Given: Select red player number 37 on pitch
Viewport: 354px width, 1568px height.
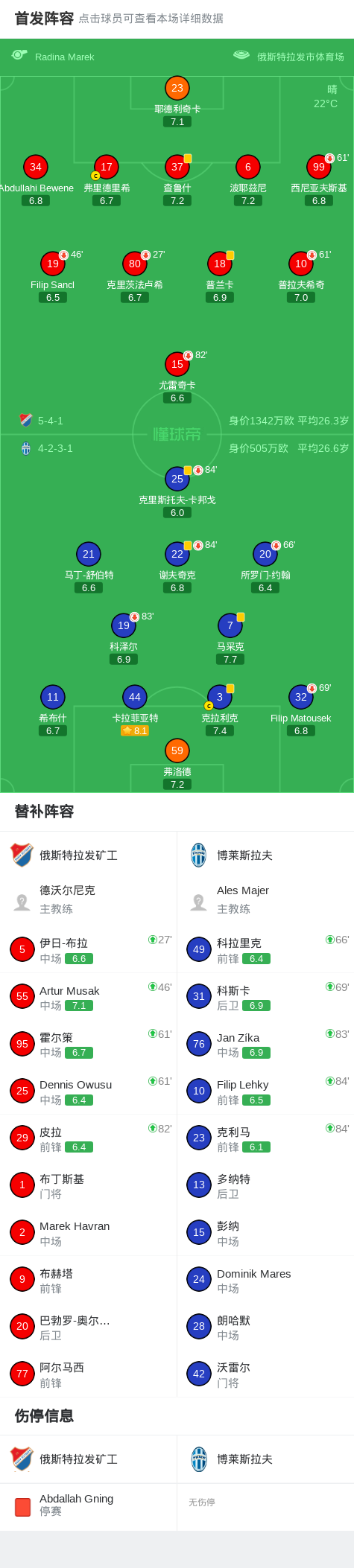Looking at the screenshot, I should [x=177, y=167].
